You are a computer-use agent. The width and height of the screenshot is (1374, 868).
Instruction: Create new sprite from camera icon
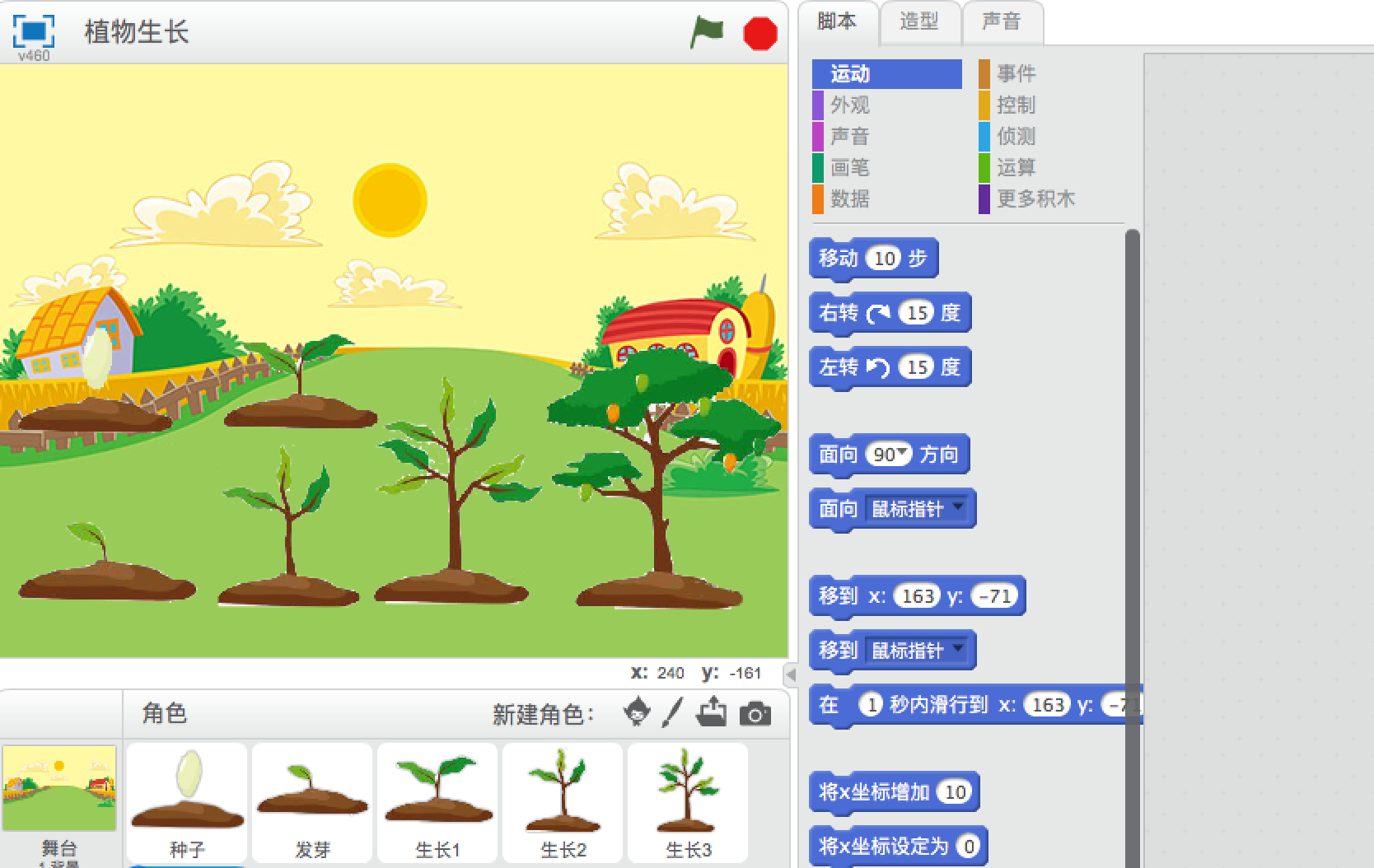pos(755,714)
